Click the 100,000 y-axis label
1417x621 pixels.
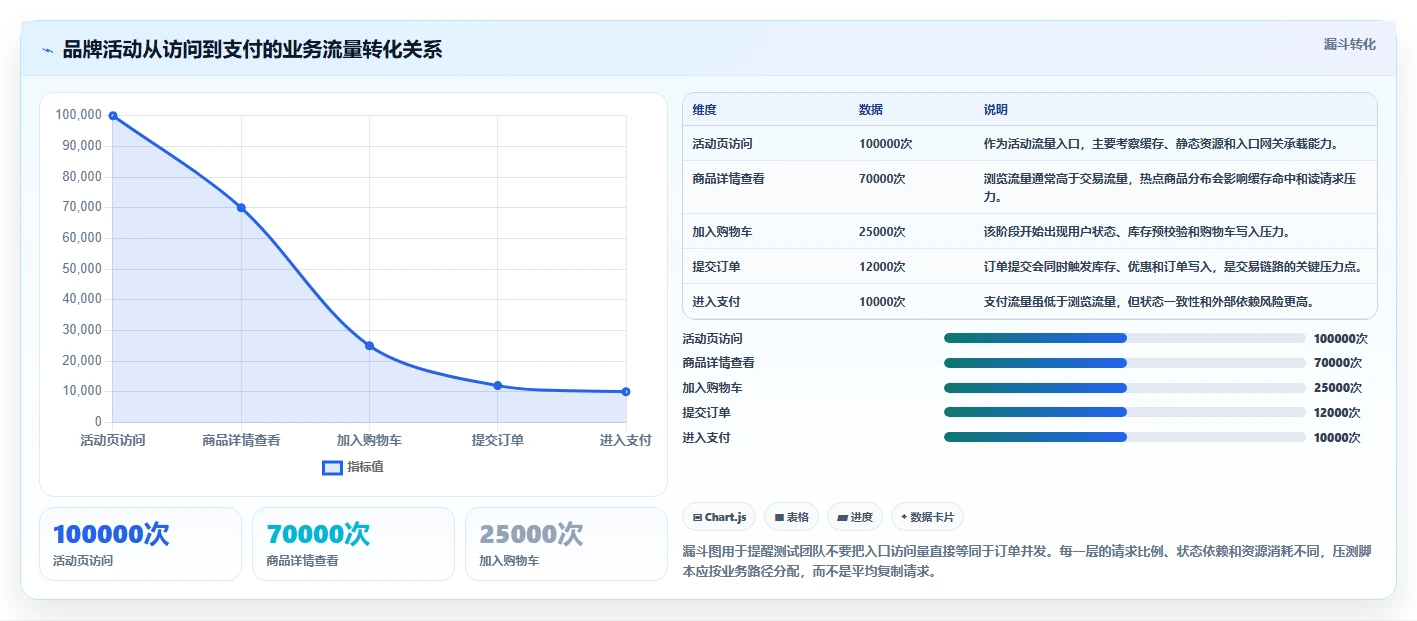coord(79,115)
